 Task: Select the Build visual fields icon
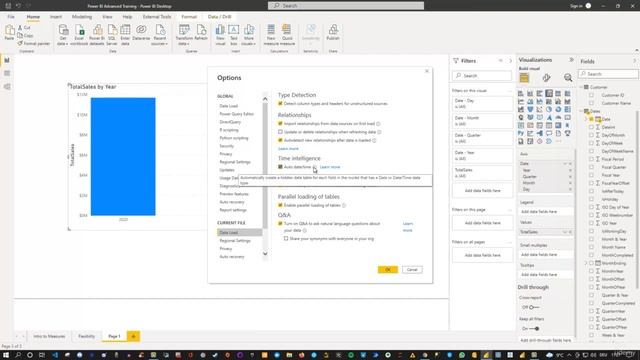524,78
